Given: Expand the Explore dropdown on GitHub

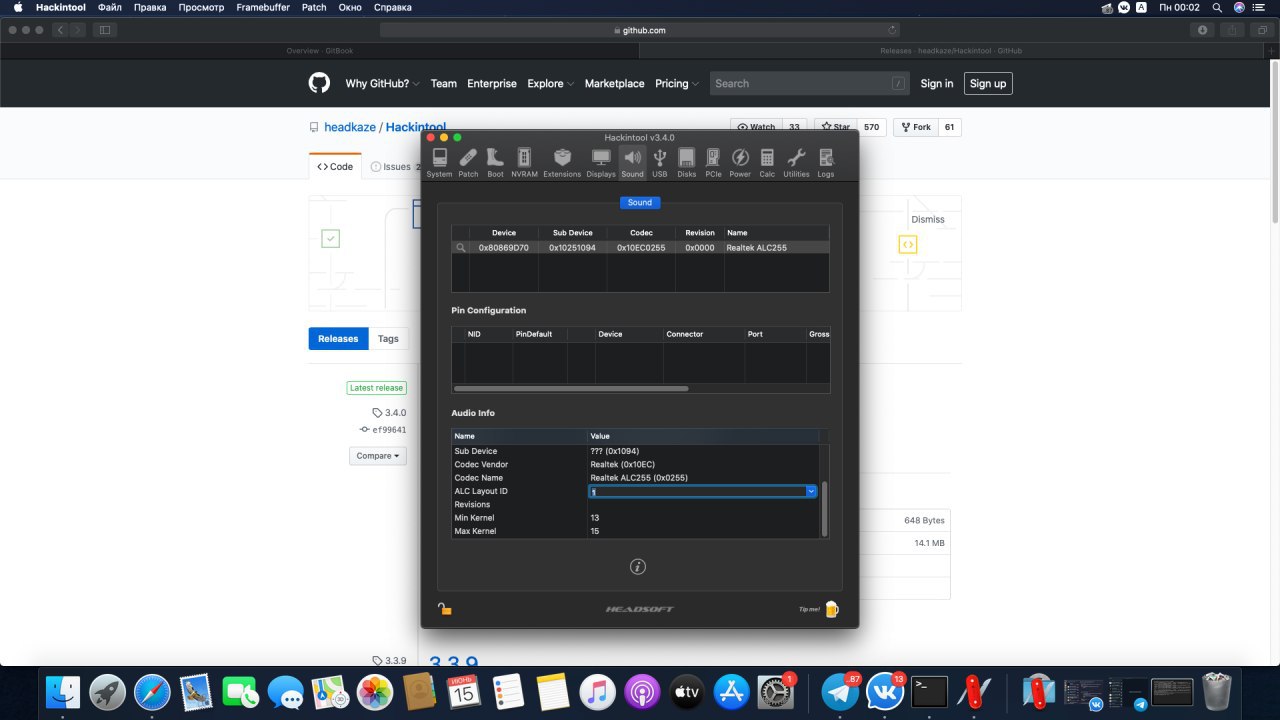Looking at the screenshot, I should point(551,84).
